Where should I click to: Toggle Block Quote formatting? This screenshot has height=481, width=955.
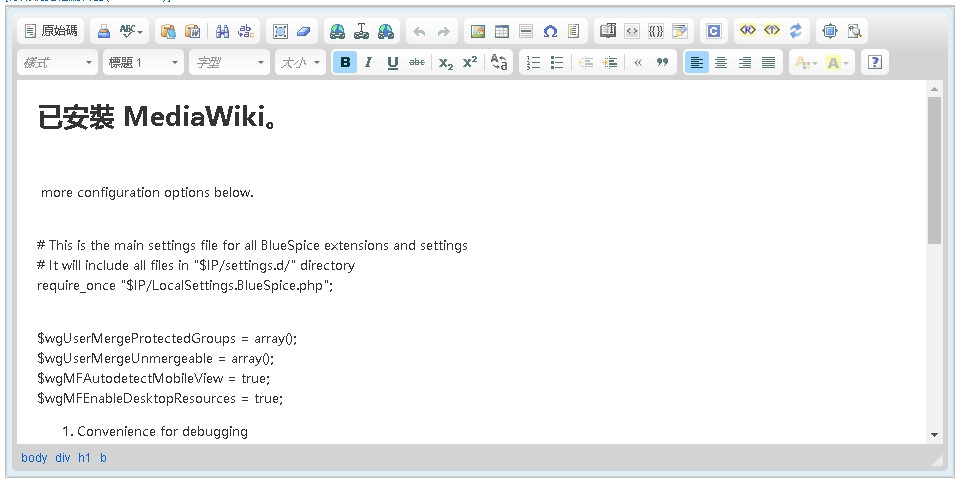click(x=662, y=62)
